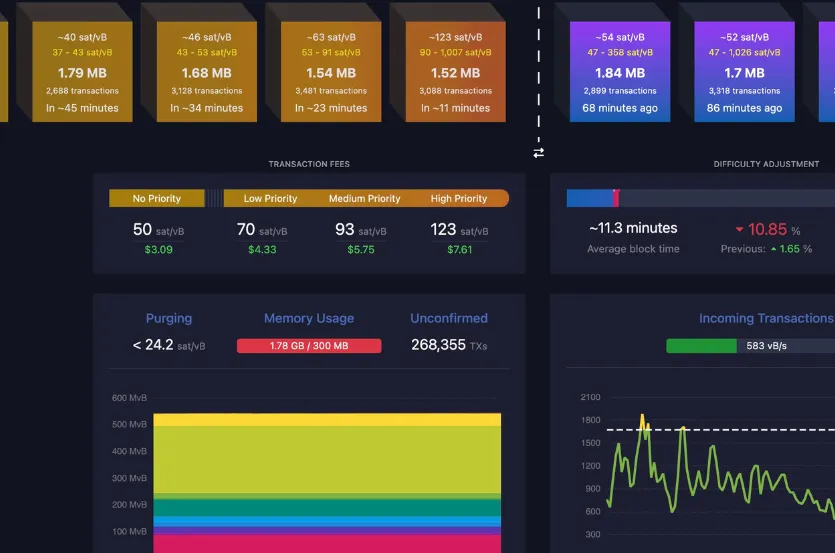Click the 70 sat/vB low priority fee

coord(261,230)
